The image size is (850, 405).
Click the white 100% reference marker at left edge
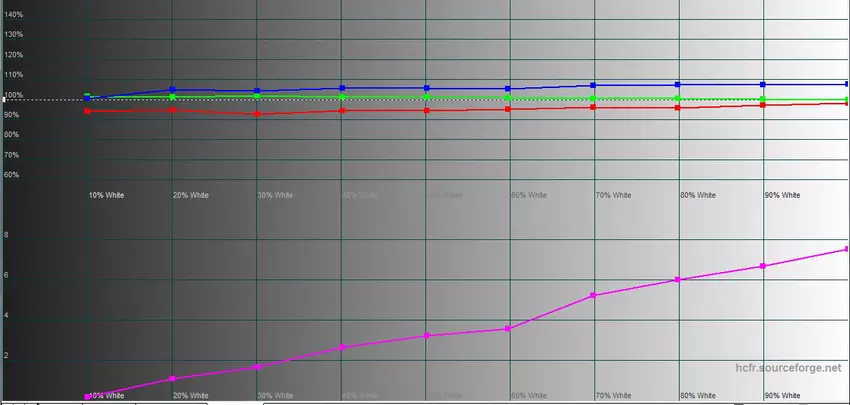pos(4,100)
